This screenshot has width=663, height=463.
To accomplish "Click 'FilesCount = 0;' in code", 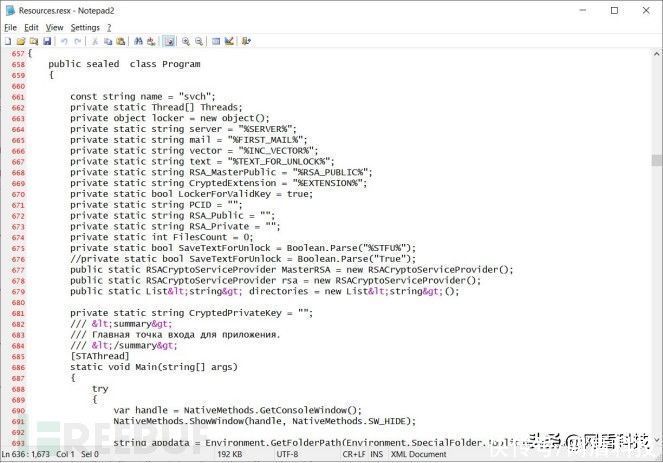I will (213, 237).
